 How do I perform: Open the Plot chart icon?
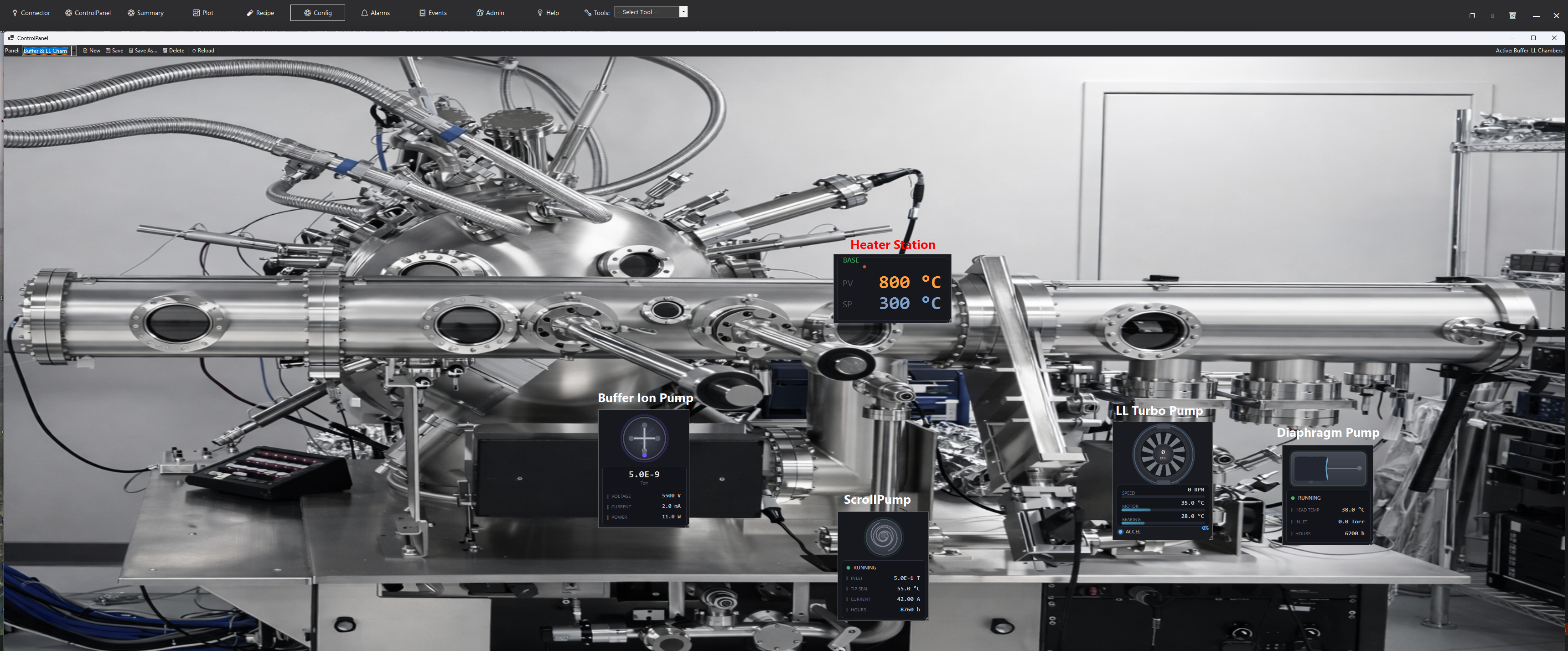click(196, 12)
